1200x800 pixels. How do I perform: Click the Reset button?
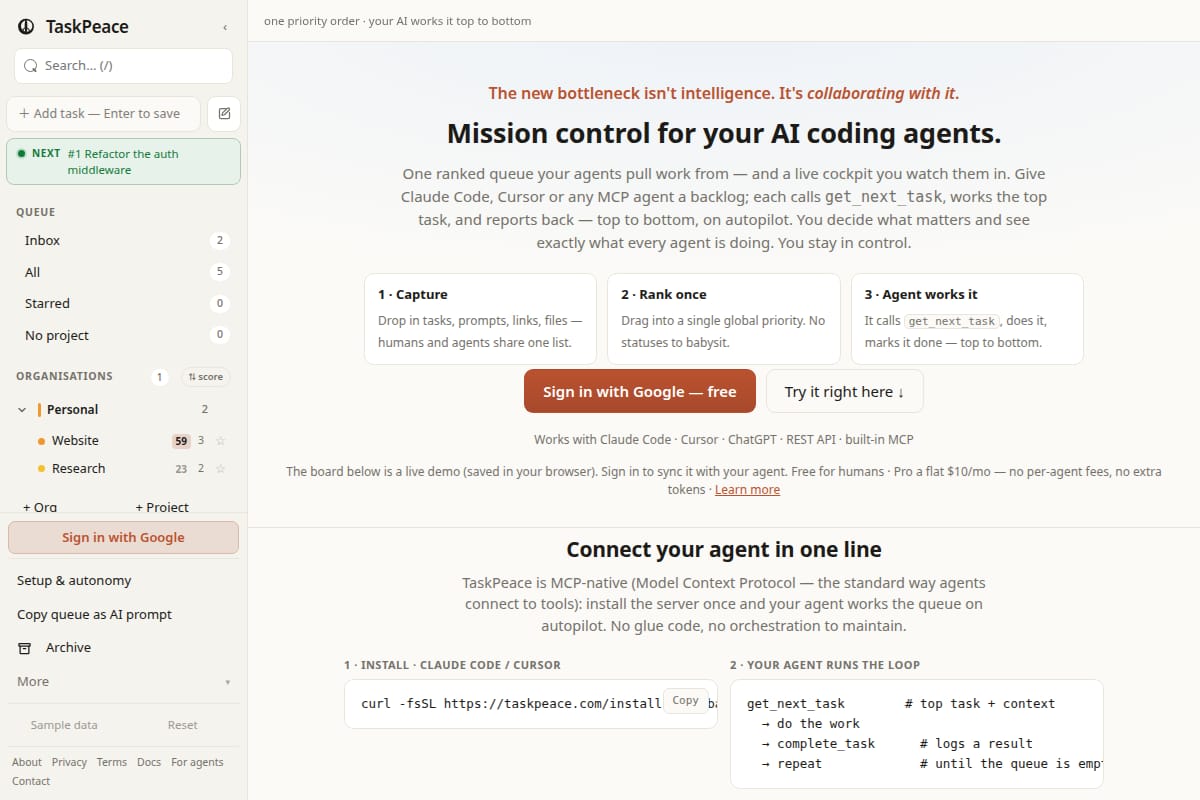[182, 725]
